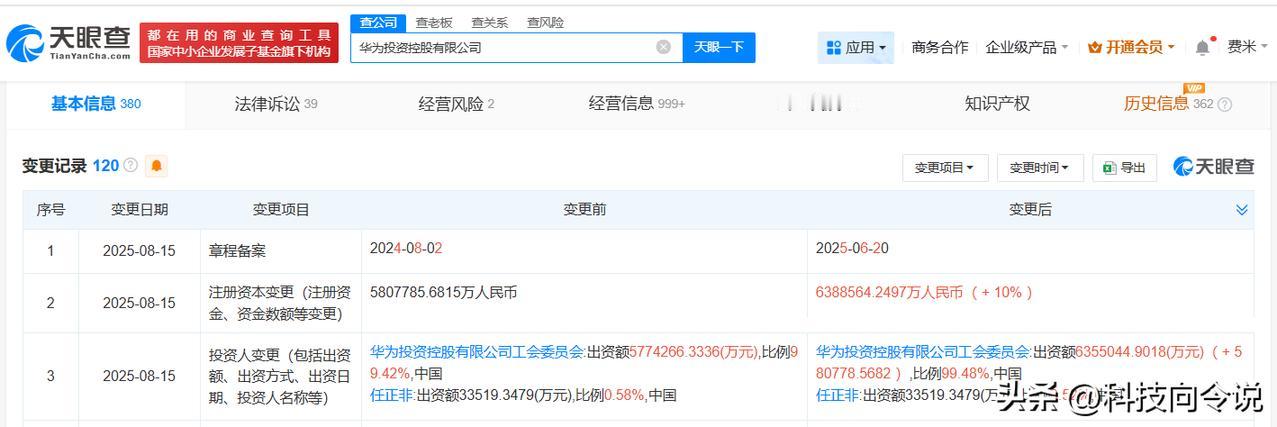This screenshot has height=427, width=1277.
Task: Open the 历史信息 VIP tab
Action: tap(1168, 104)
